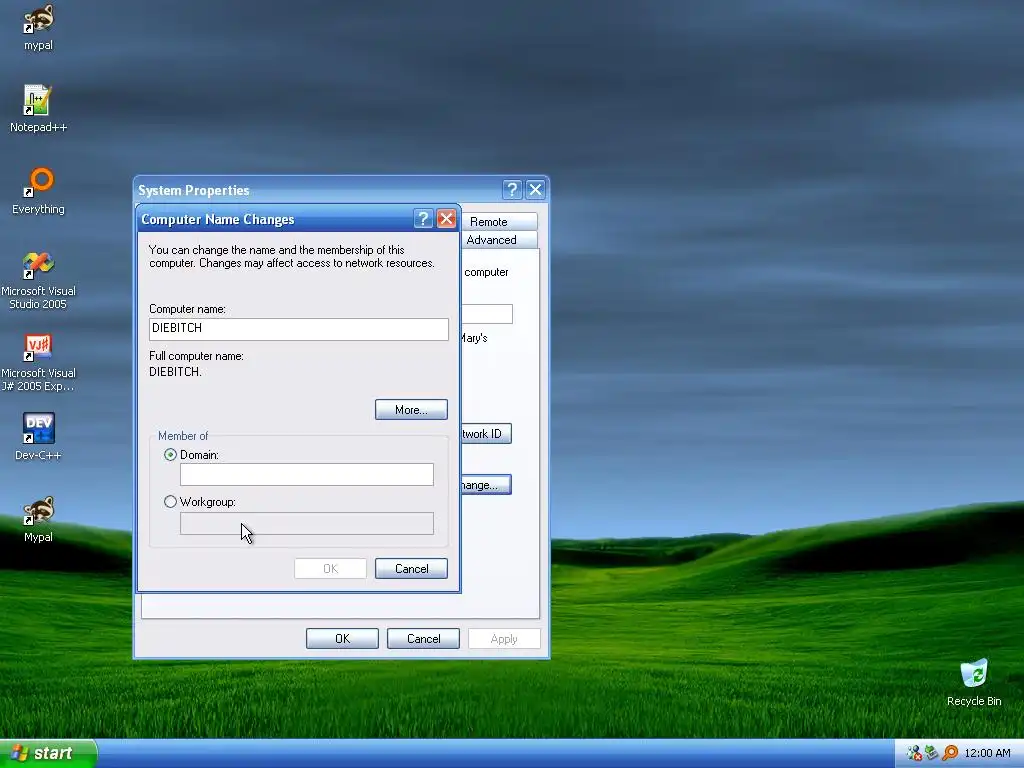Click the Change... button in System Properties

coord(486,485)
